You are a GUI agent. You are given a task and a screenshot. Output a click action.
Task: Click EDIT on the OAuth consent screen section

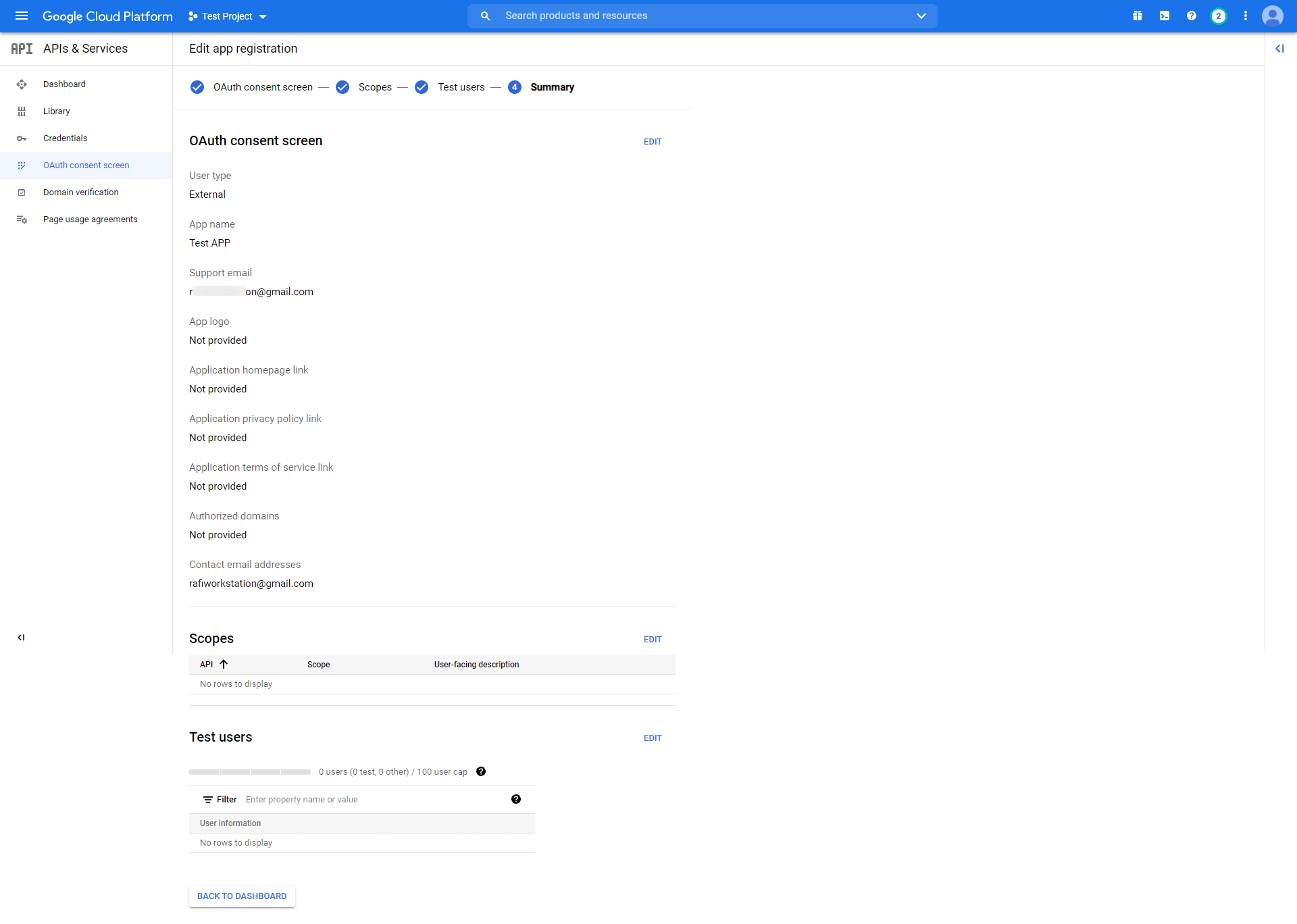point(652,141)
